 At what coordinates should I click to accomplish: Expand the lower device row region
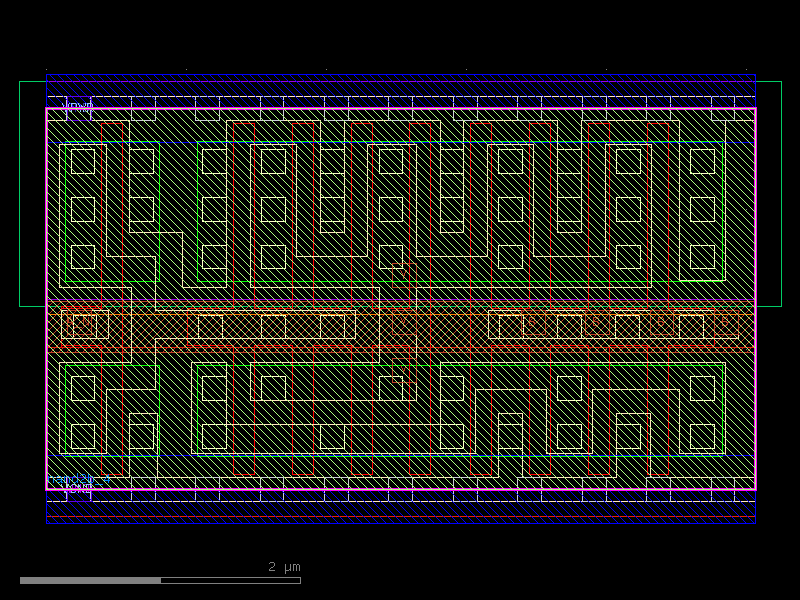[x=400, y=420]
